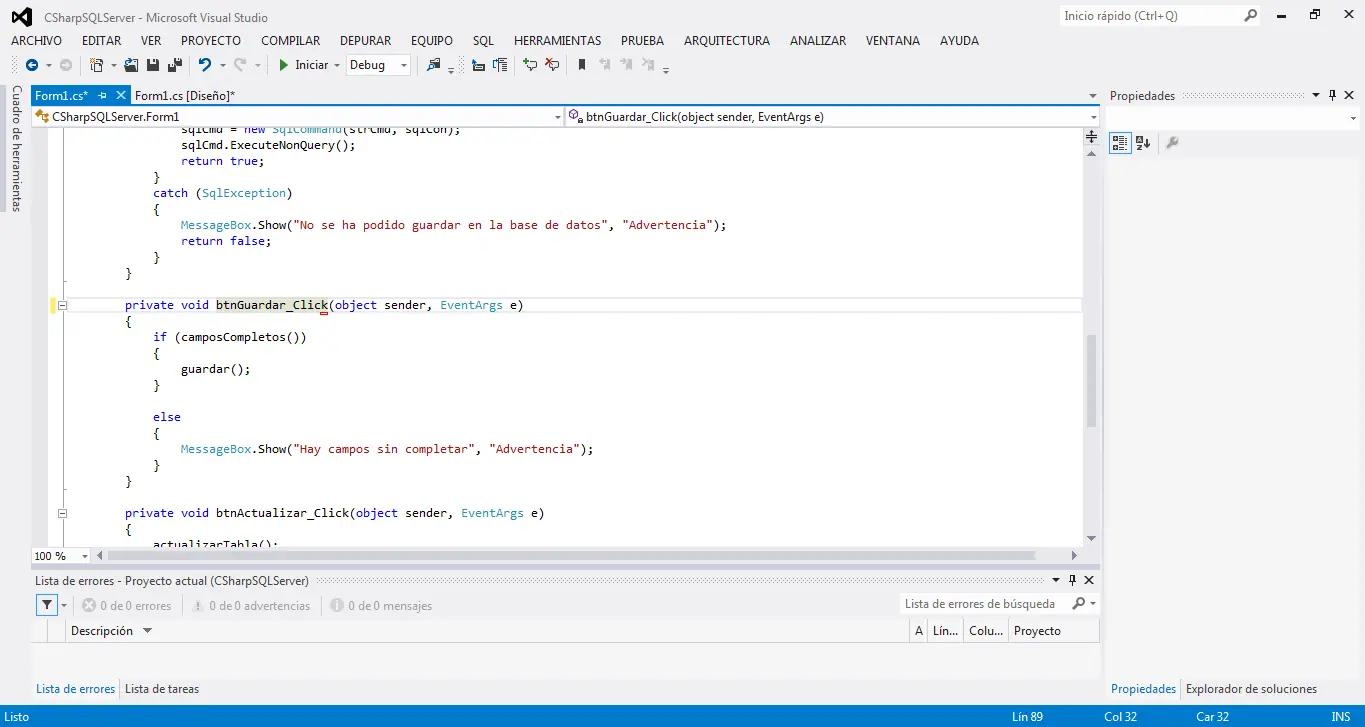Comment out the selected lines icon
Image resolution: width=1365 pixels, height=727 pixels.
point(530,65)
